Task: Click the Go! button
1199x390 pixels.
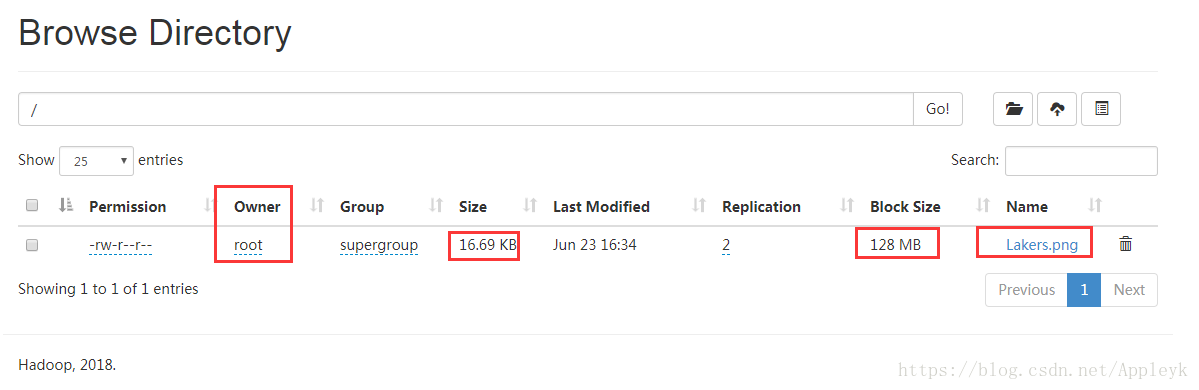Action: [938, 109]
